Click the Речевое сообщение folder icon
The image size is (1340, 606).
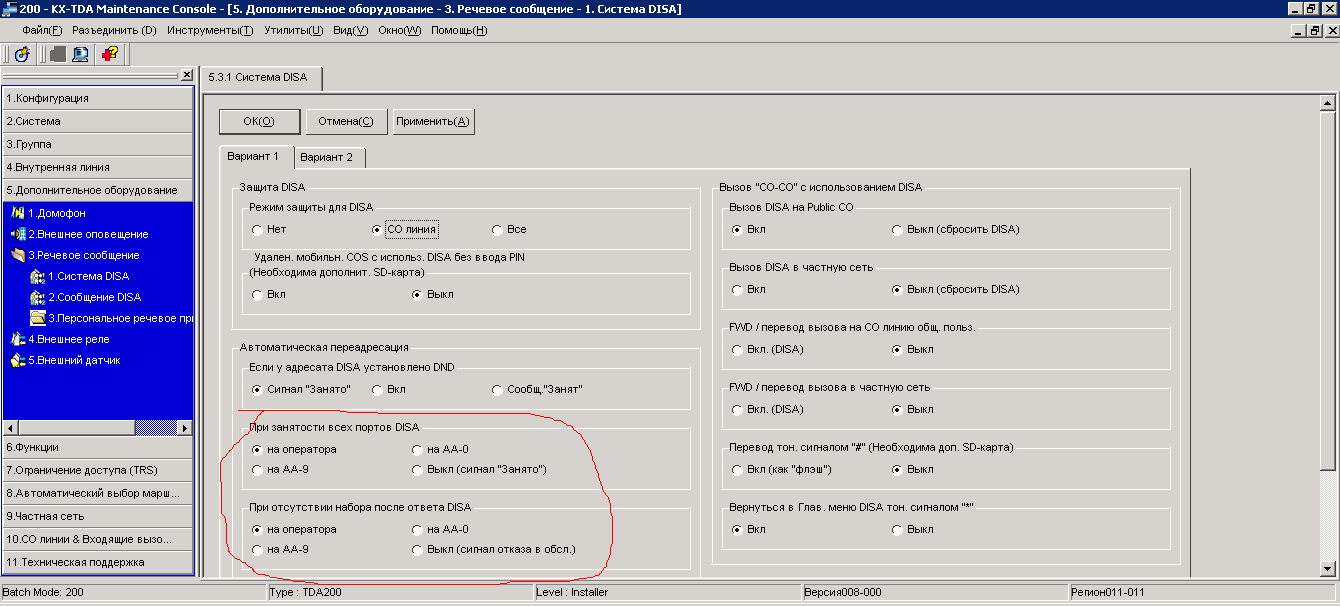point(18,255)
